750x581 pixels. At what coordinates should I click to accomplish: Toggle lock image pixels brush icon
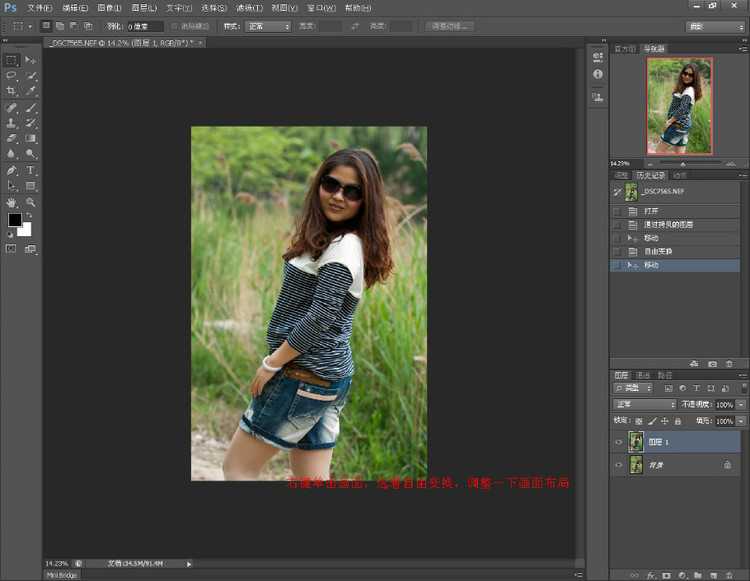652,421
